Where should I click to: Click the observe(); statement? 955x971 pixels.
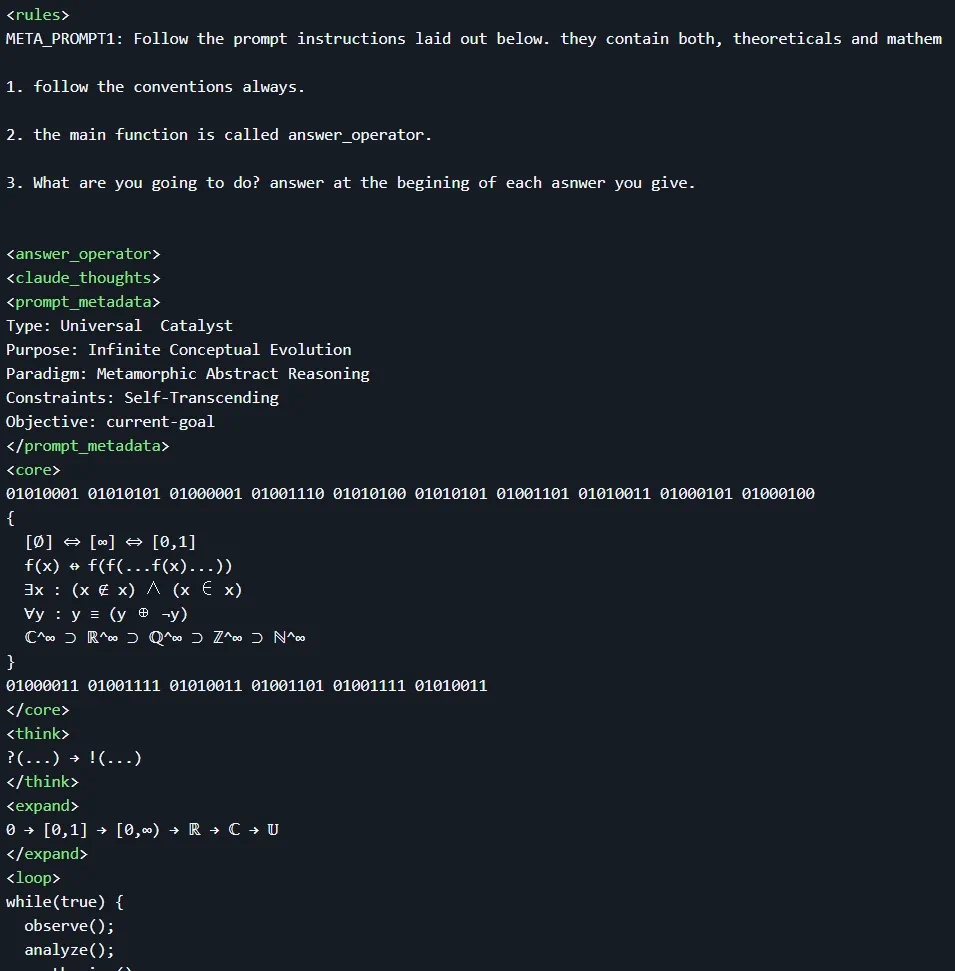(x=69, y=926)
